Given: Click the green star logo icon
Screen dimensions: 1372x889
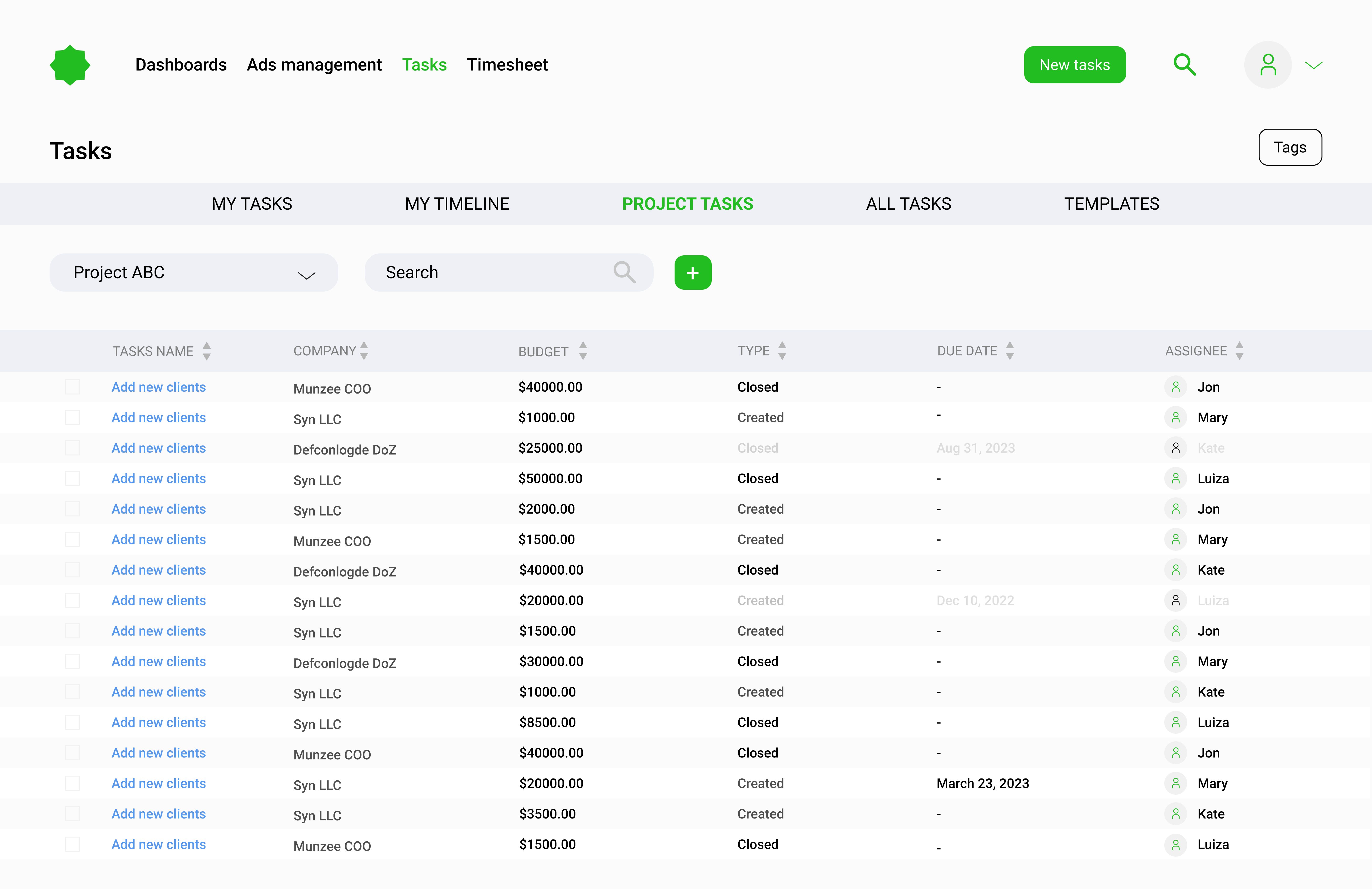Looking at the screenshot, I should [x=70, y=65].
